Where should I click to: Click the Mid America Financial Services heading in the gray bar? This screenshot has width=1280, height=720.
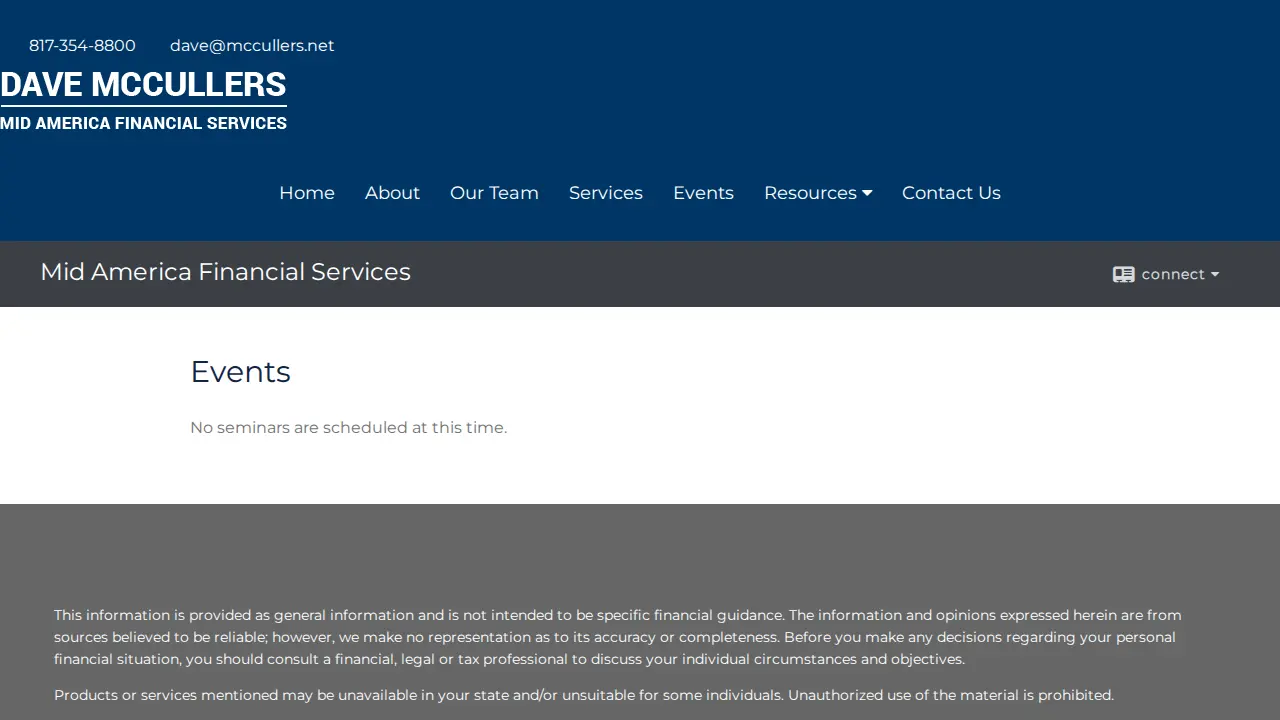click(225, 272)
